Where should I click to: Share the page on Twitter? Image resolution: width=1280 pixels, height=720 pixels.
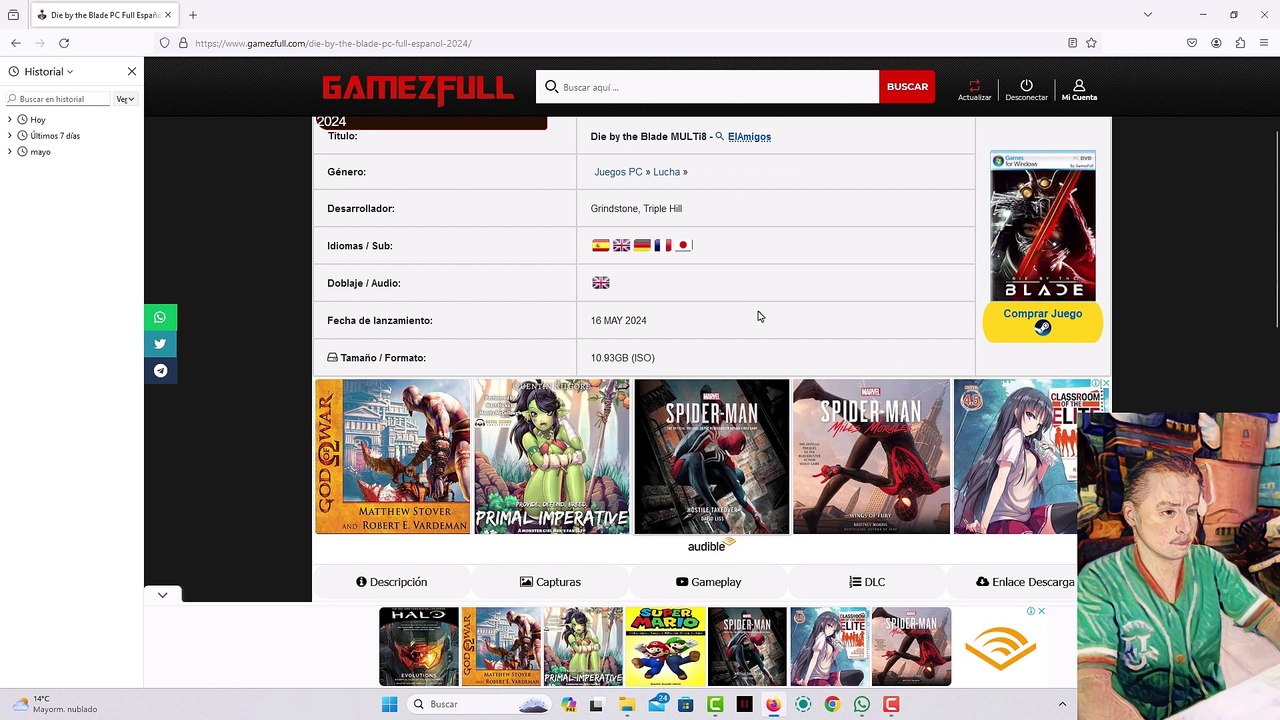[160, 344]
